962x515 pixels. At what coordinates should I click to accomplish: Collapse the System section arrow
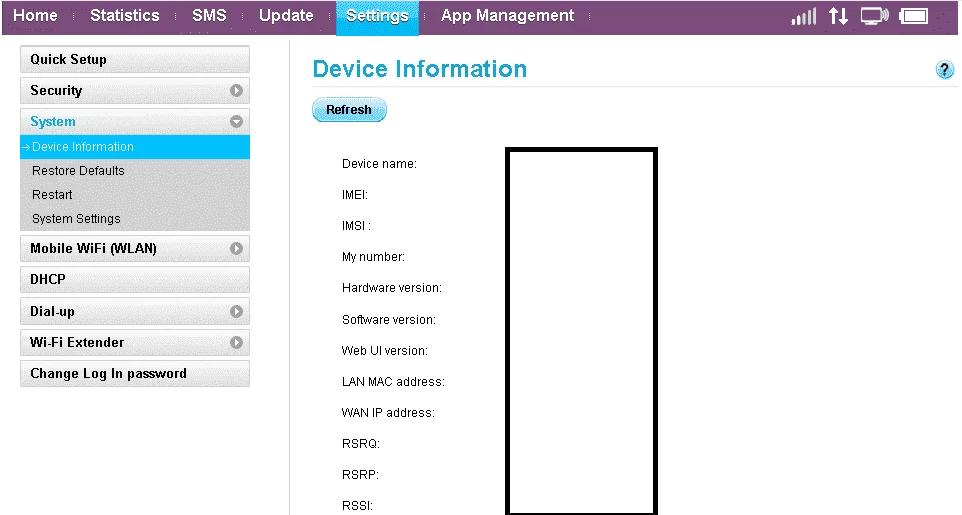[x=236, y=122]
